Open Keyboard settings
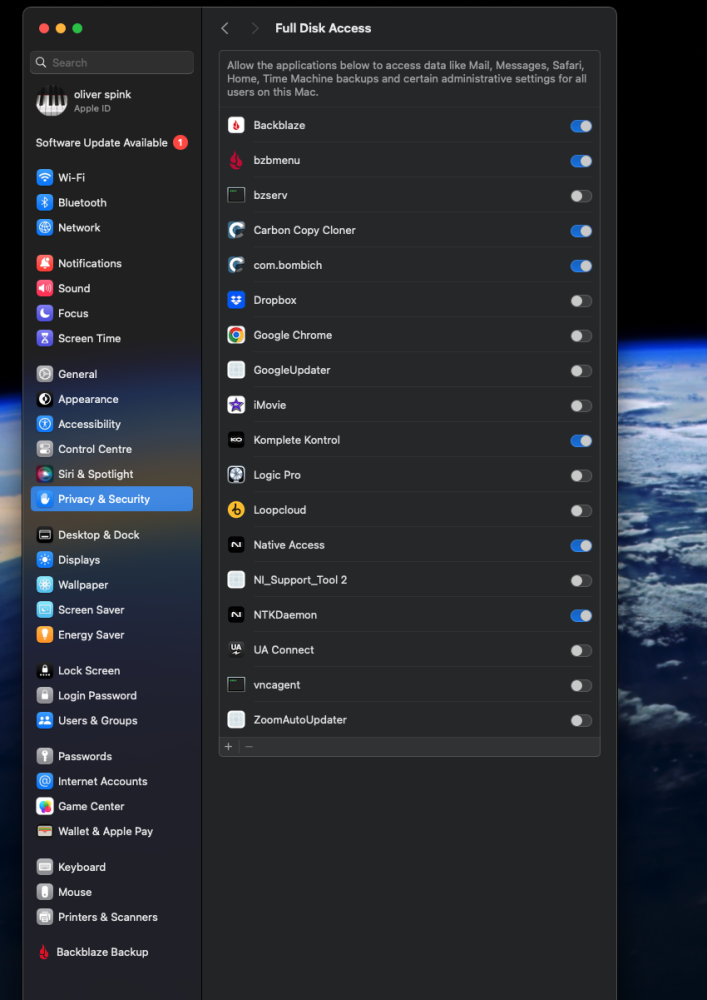The height and width of the screenshot is (1000, 707). pyautogui.click(x=112, y=867)
